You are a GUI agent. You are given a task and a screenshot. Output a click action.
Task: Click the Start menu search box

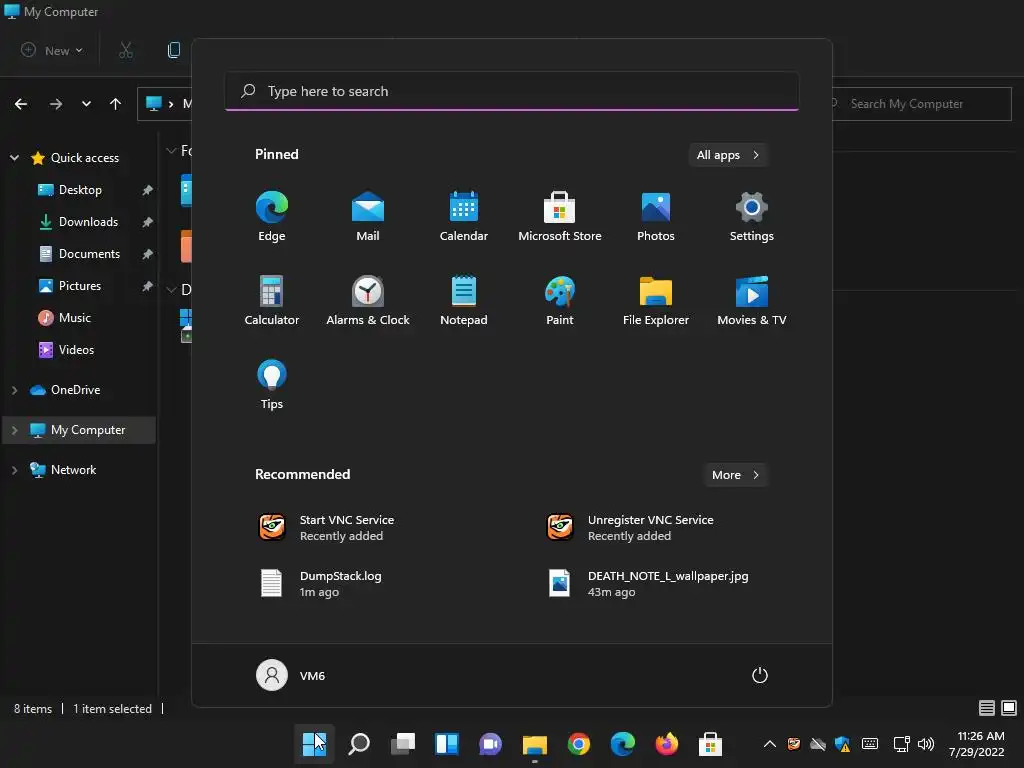(x=512, y=91)
